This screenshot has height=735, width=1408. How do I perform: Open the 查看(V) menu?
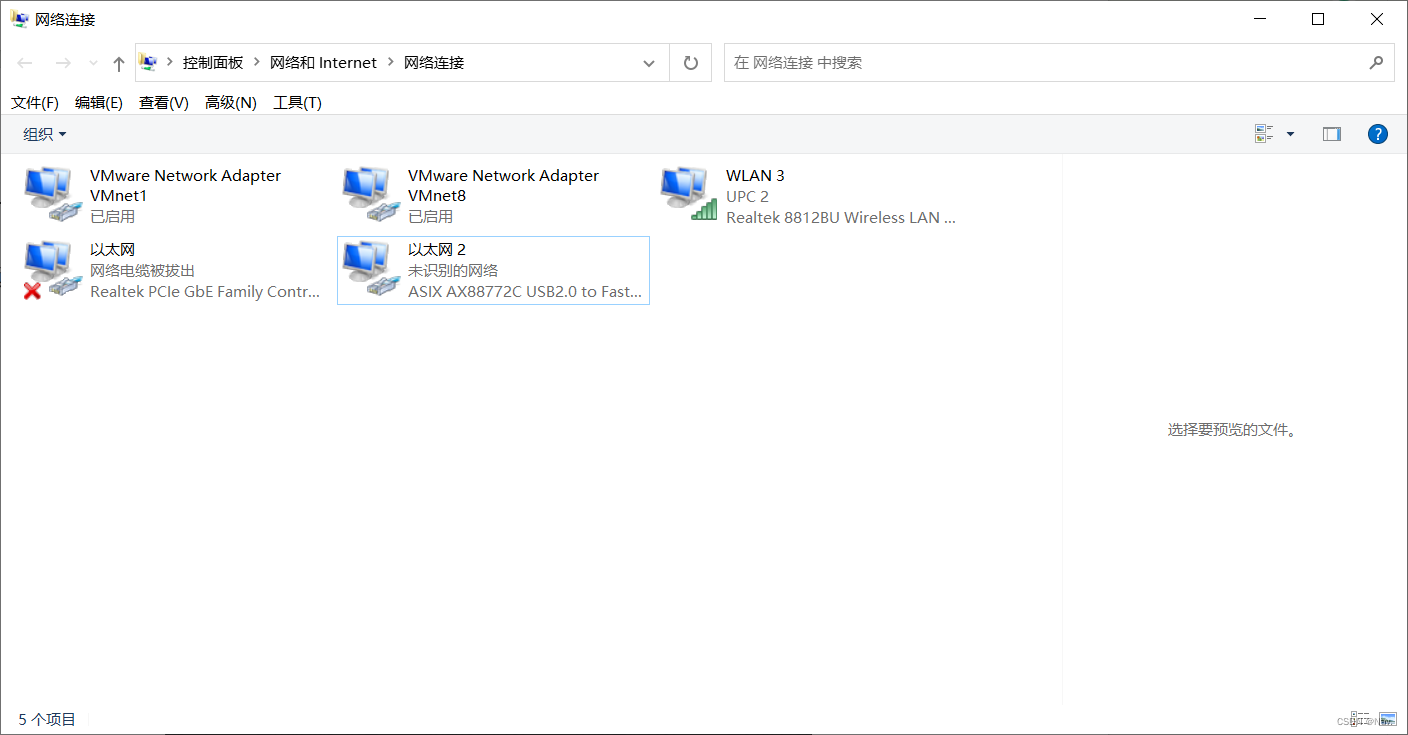164,102
